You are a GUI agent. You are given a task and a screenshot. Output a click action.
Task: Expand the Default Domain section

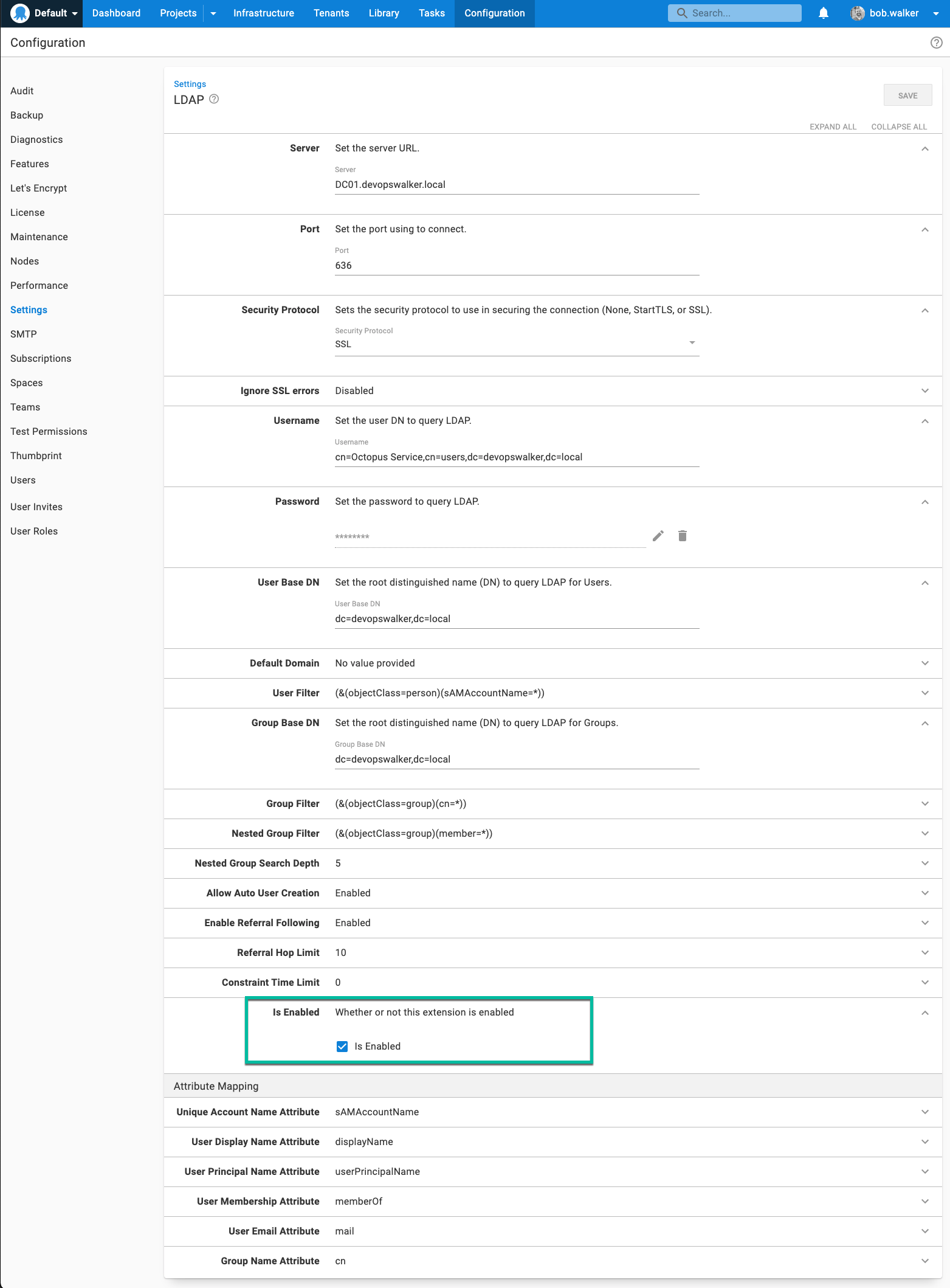pos(925,663)
